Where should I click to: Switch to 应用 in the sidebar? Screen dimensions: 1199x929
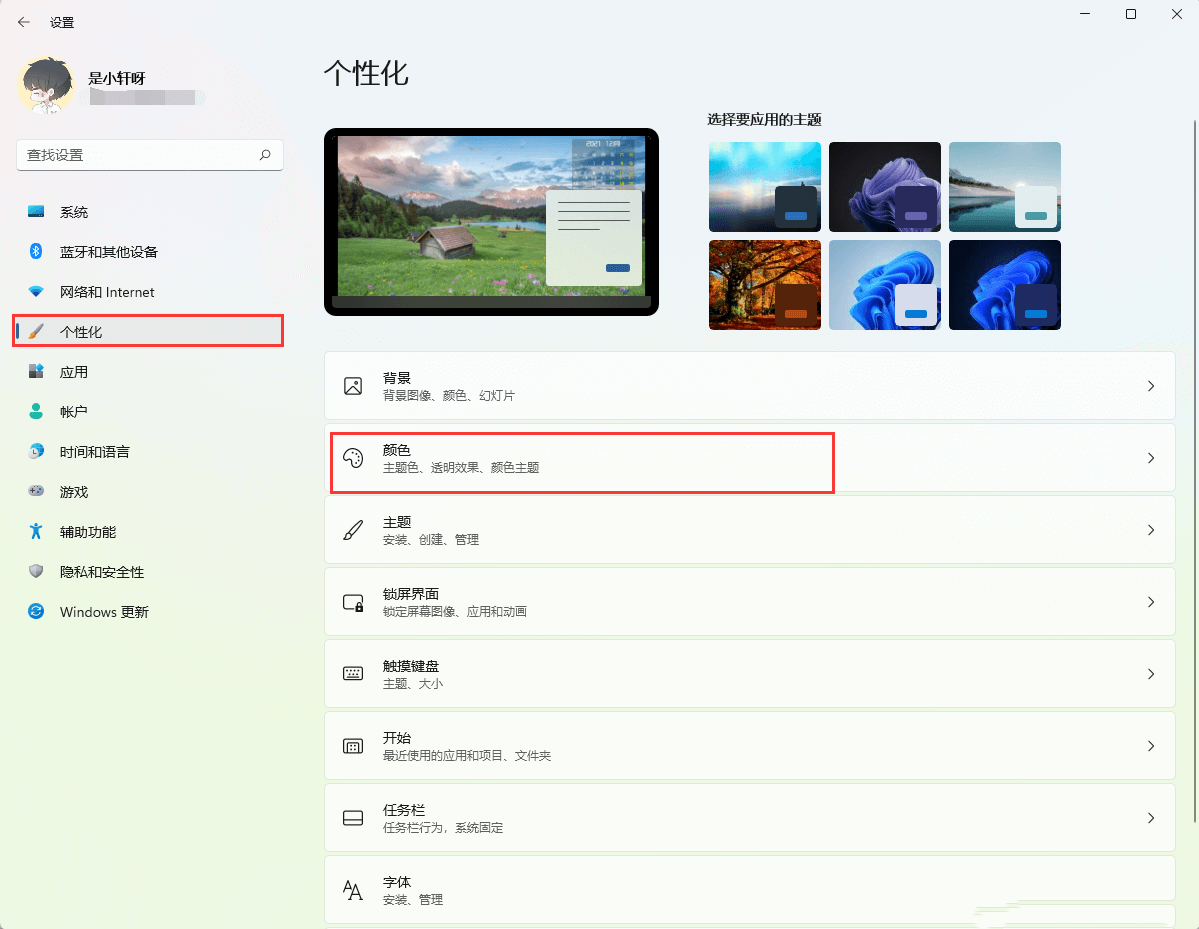80,371
